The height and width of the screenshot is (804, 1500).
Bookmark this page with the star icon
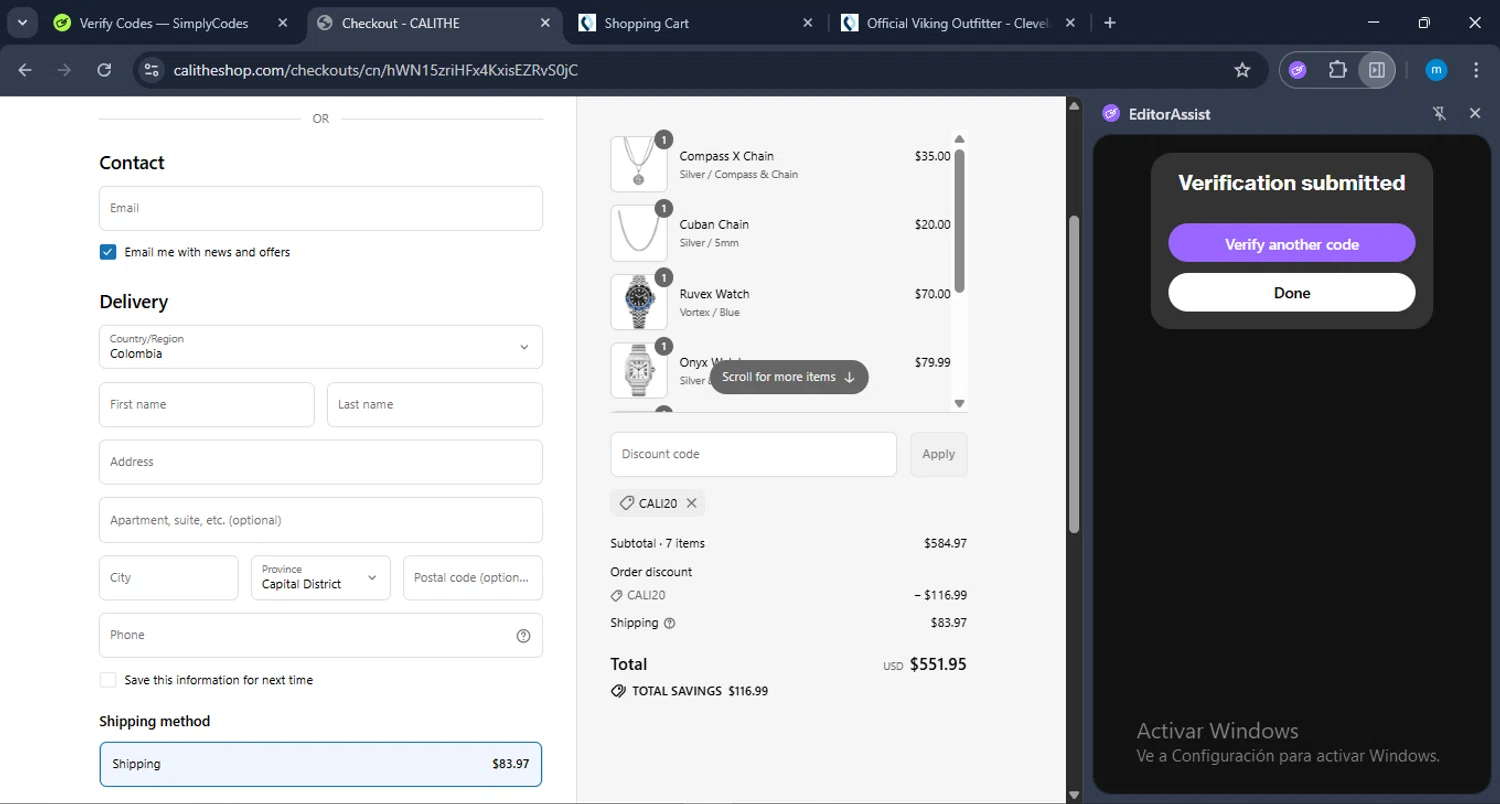pos(1242,70)
